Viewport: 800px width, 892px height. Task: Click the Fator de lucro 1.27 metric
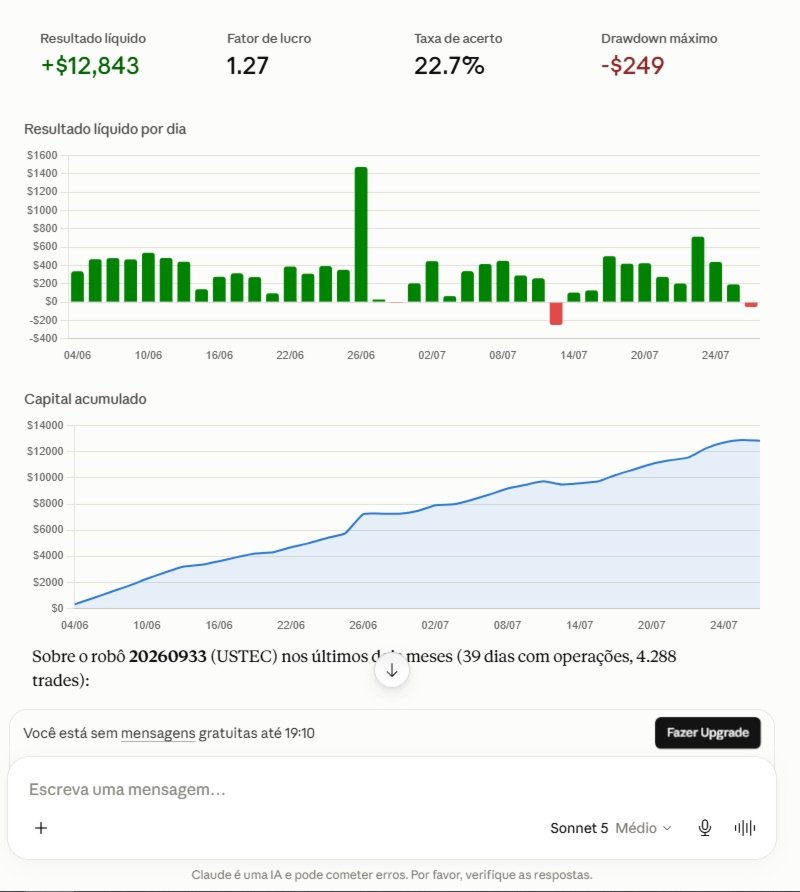[x=248, y=66]
